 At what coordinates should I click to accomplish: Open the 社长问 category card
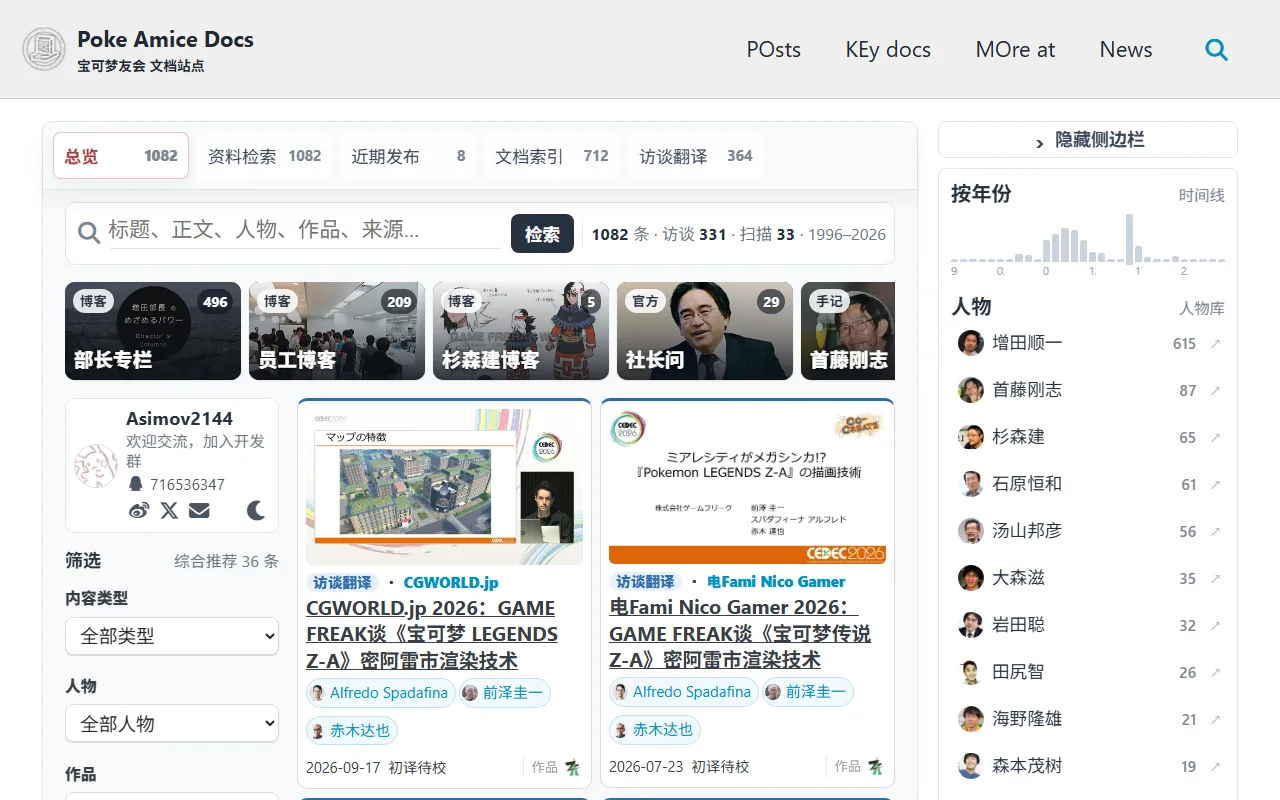[705, 331]
